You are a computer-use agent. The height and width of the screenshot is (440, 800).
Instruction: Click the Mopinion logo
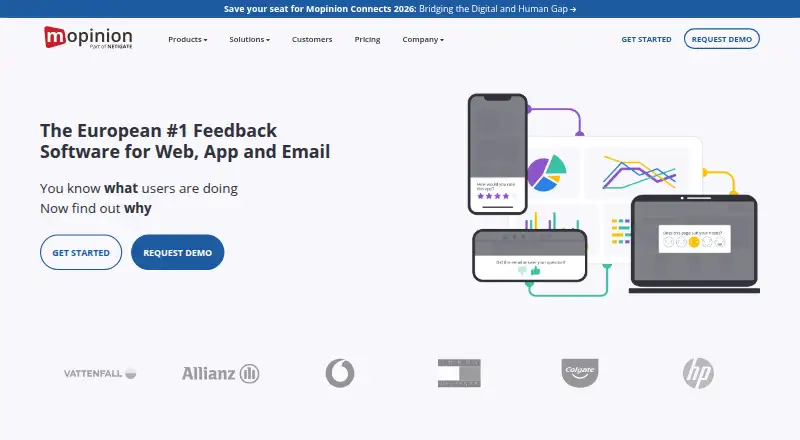[x=88, y=37]
